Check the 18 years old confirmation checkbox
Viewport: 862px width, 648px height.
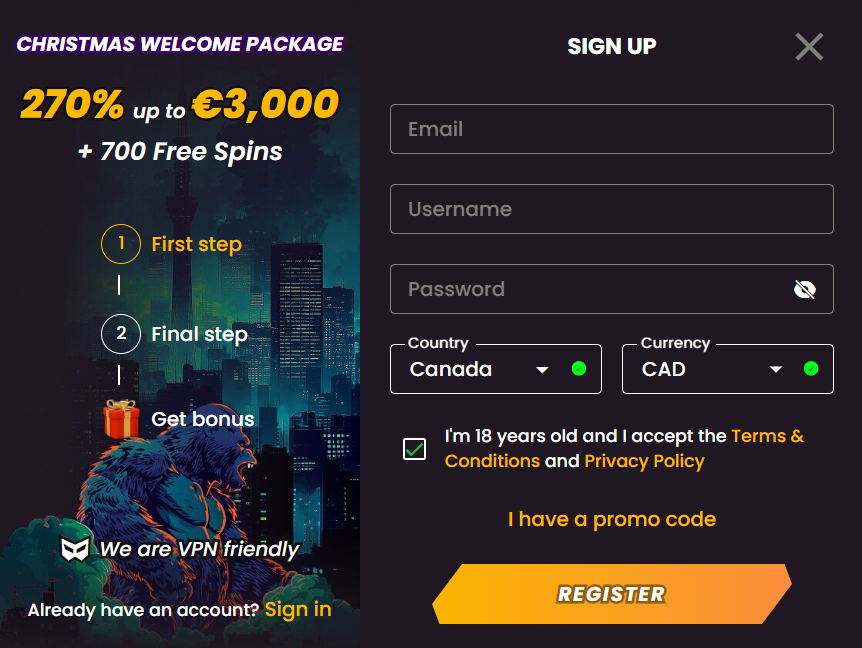tap(414, 449)
